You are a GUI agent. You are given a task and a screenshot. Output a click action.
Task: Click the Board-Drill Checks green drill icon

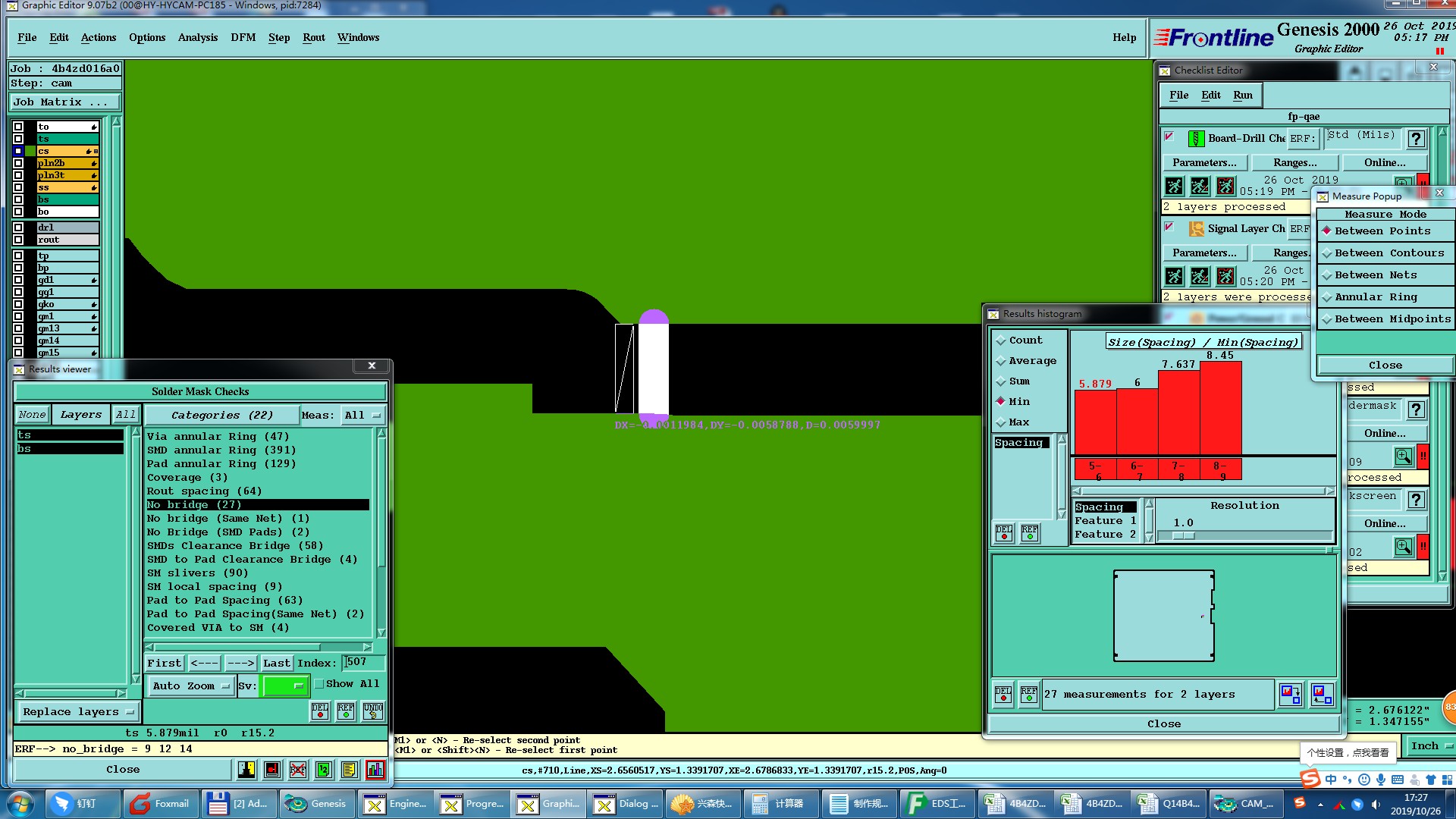(1196, 138)
